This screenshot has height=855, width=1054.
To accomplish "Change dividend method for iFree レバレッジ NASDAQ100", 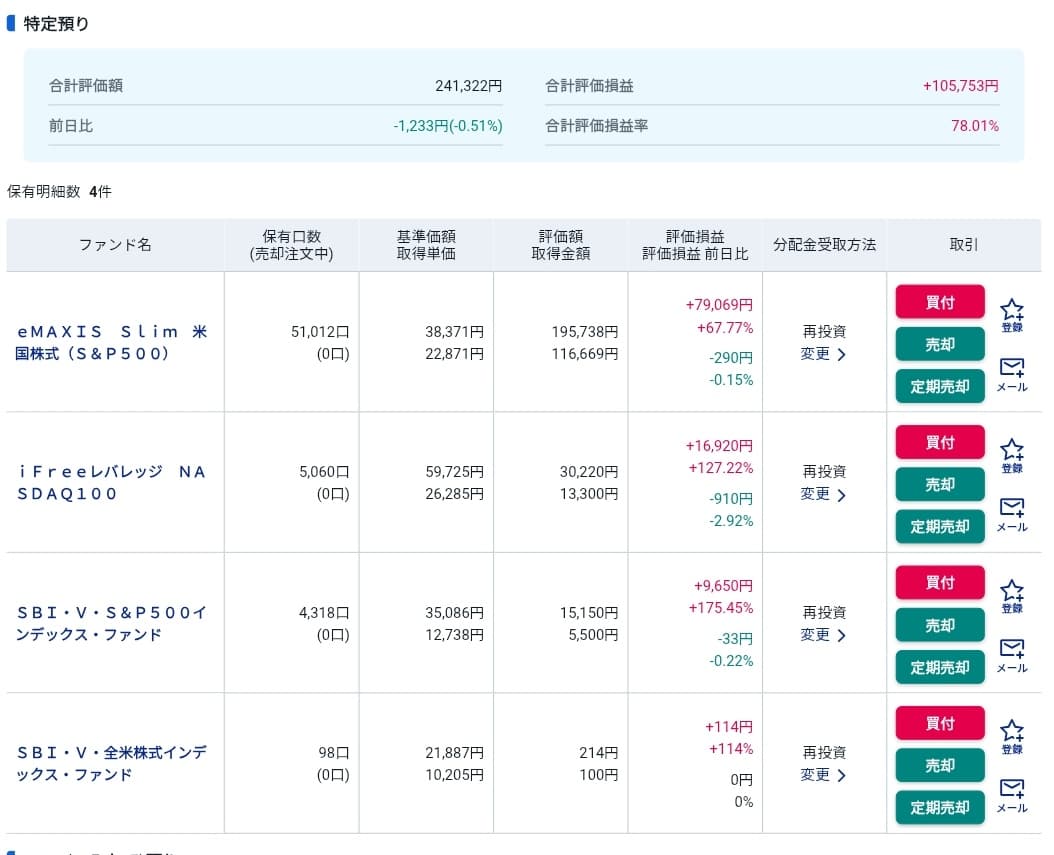I will tap(824, 494).
